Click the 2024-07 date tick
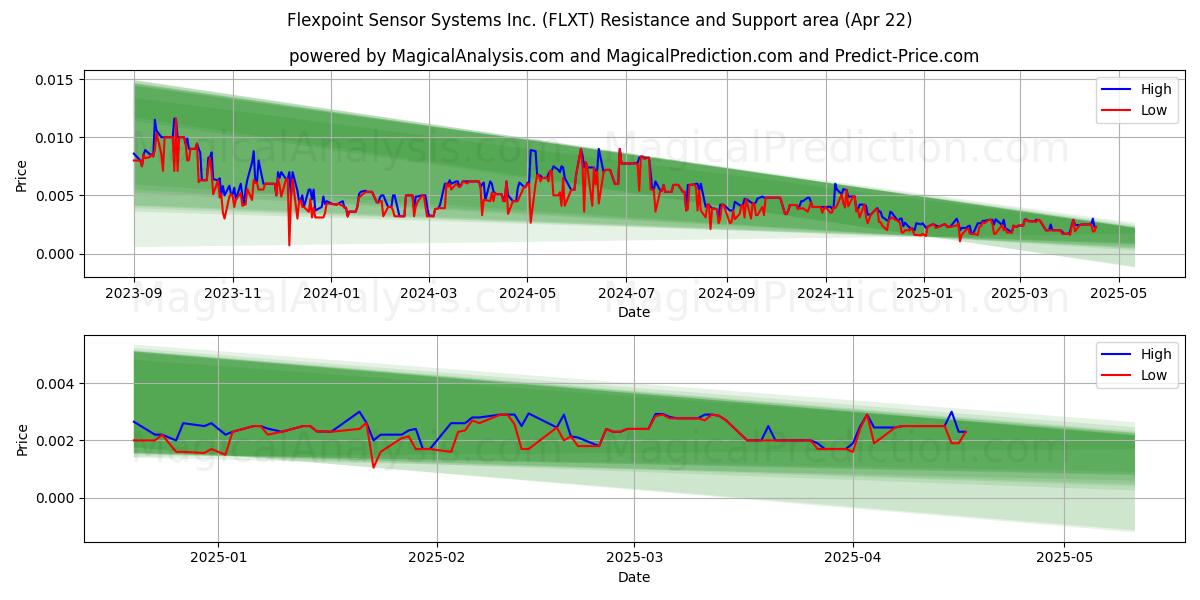This screenshot has height=600, width=1200. [x=626, y=292]
